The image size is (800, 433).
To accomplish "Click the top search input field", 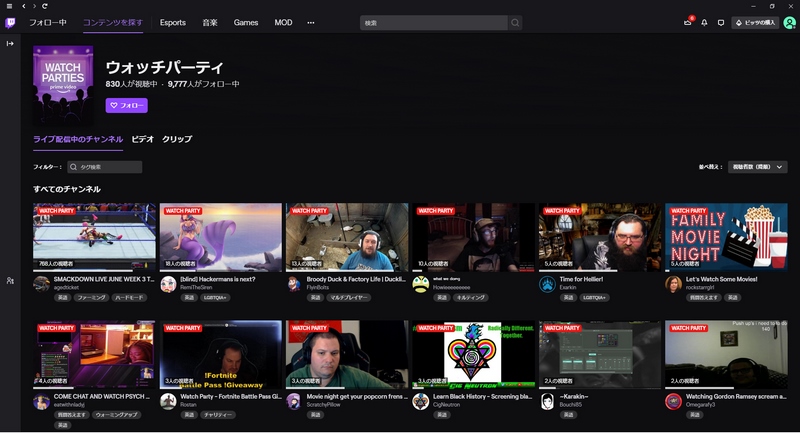I will [434, 23].
